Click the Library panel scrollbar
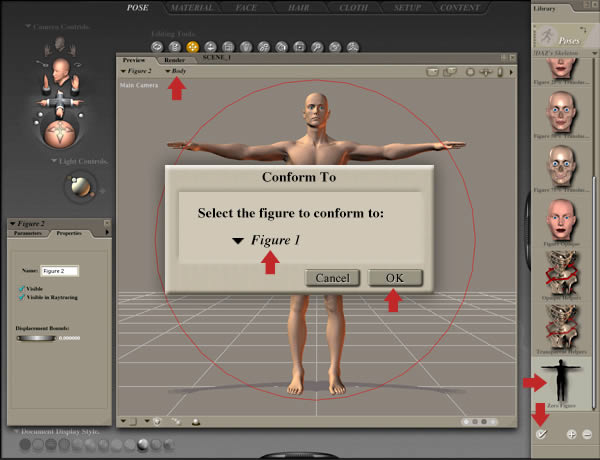 [594, 293]
